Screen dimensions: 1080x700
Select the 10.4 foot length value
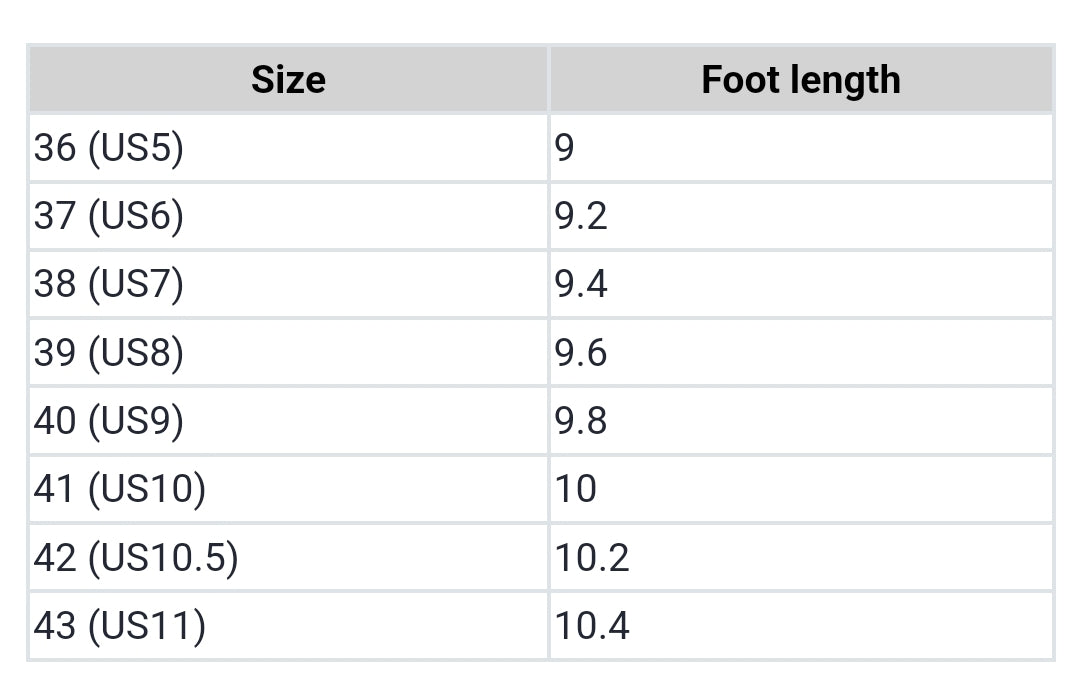[x=592, y=626]
